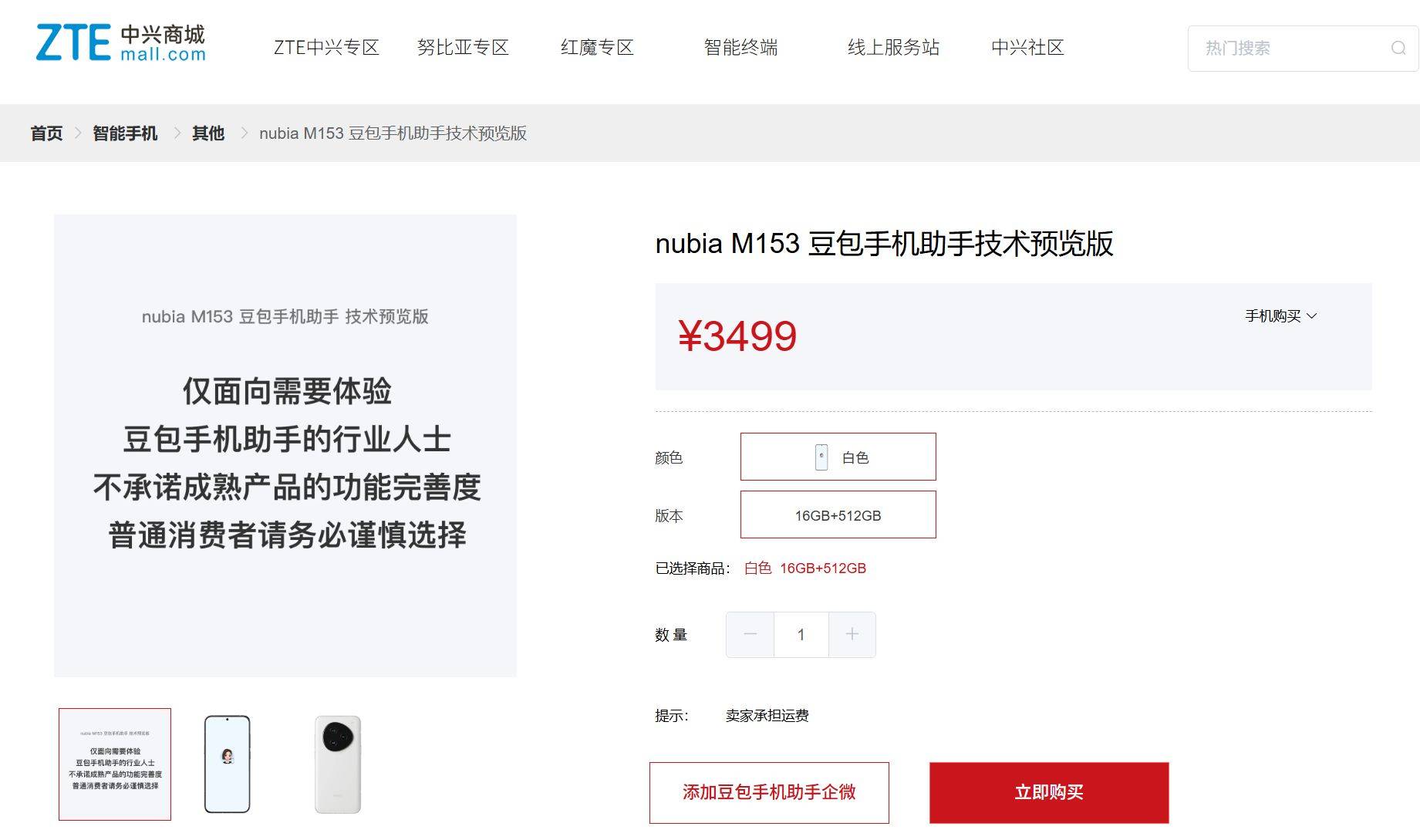Click 添加豆包手机助手企微 button
Image resolution: width=1420 pixels, height=840 pixels.
[x=769, y=792]
